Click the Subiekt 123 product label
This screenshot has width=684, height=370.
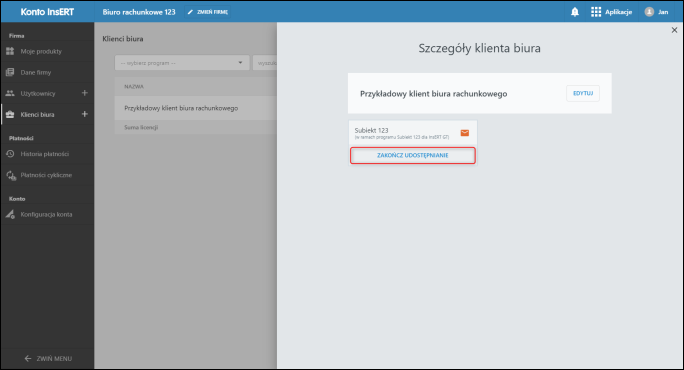pos(371,130)
